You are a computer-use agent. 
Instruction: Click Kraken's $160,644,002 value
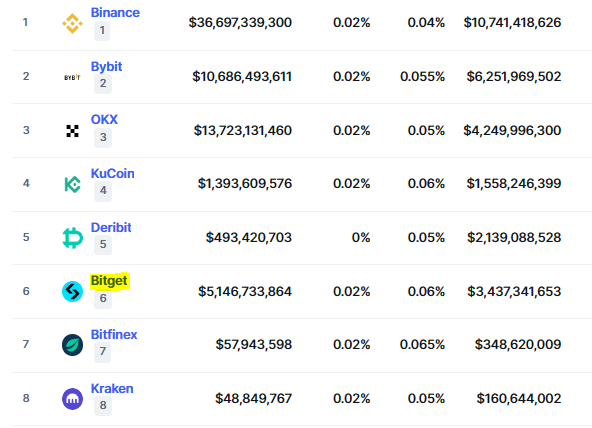(519, 398)
